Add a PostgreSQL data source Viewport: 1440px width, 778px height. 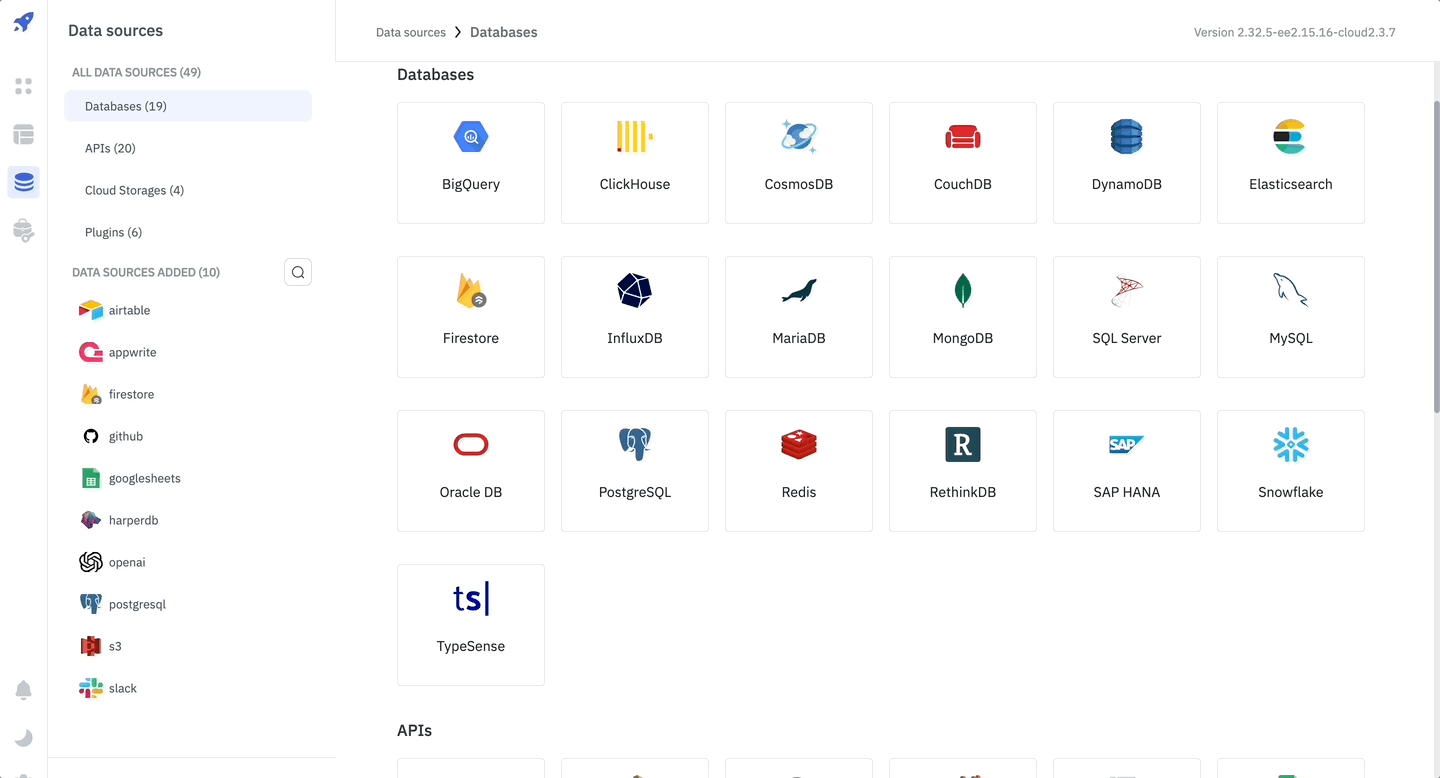point(635,470)
